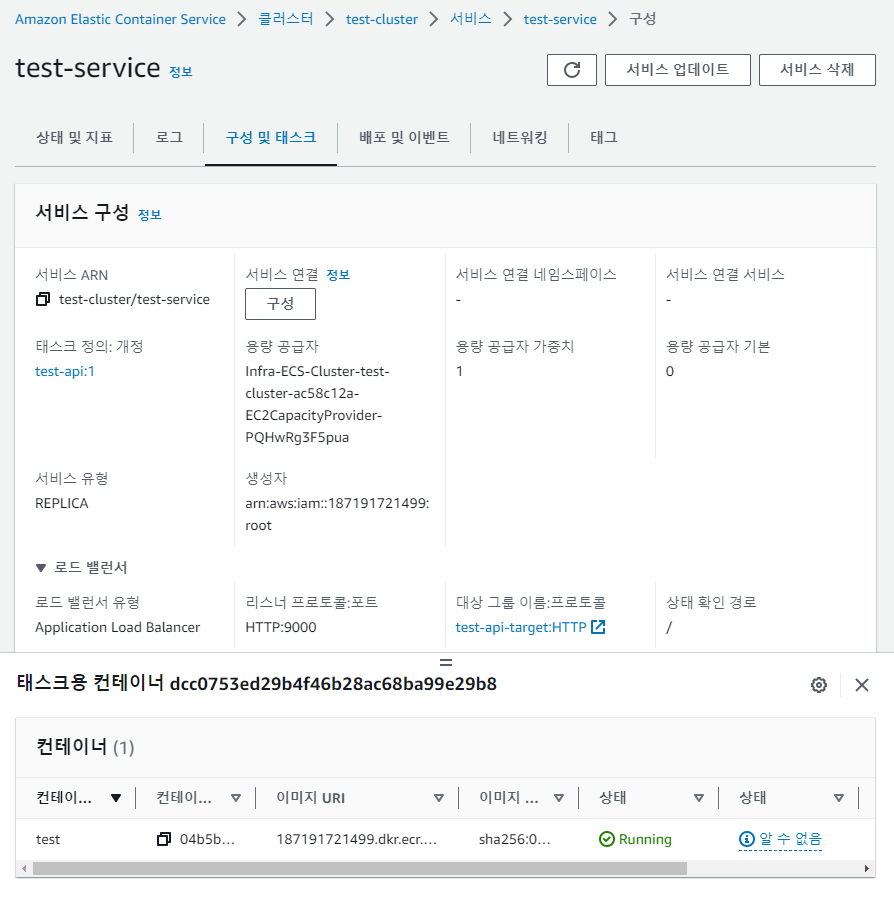Image resolution: width=894 pixels, height=922 pixels.
Task: Sort by first 컨테이이... column arrow
Action: pyautogui.click(x=116, y=798)
